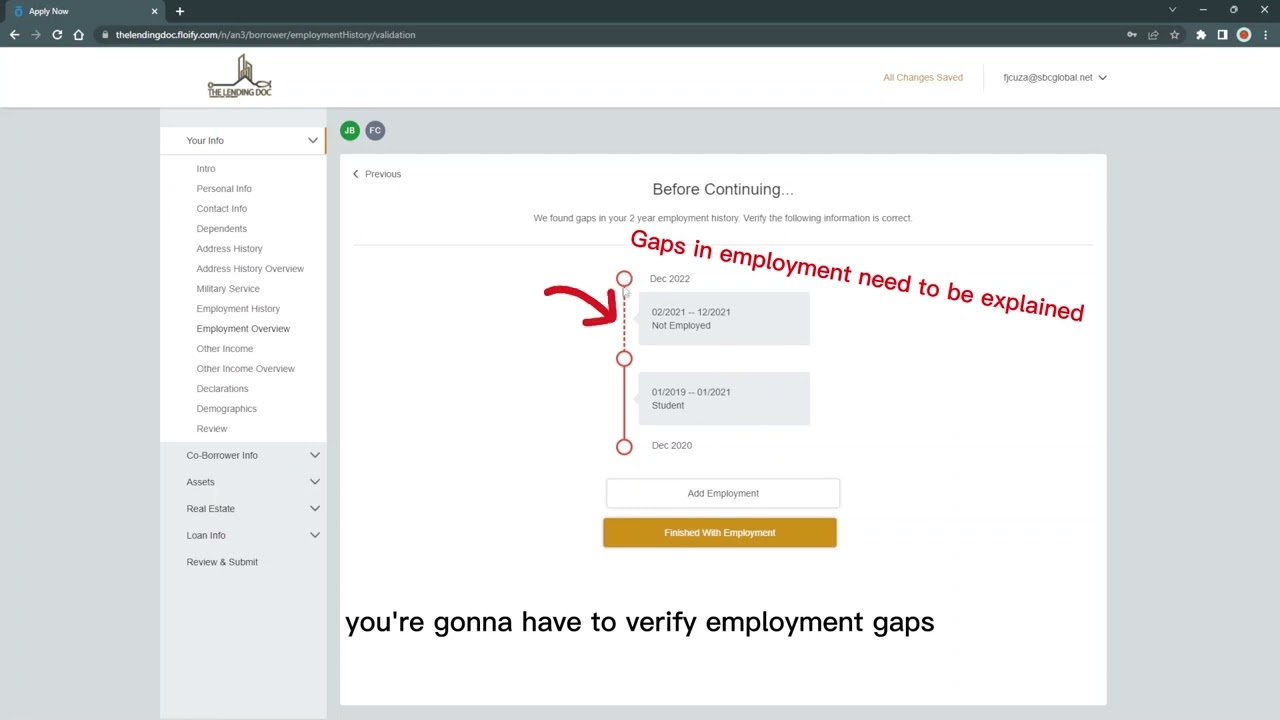Open the browser home page

point(79,34)
